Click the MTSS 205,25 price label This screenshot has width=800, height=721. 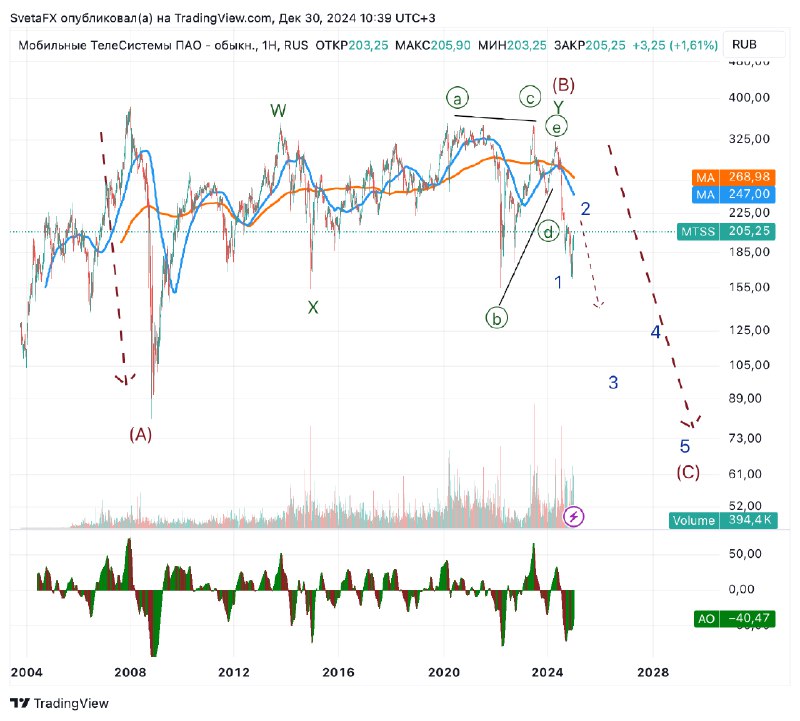point(726,231)
